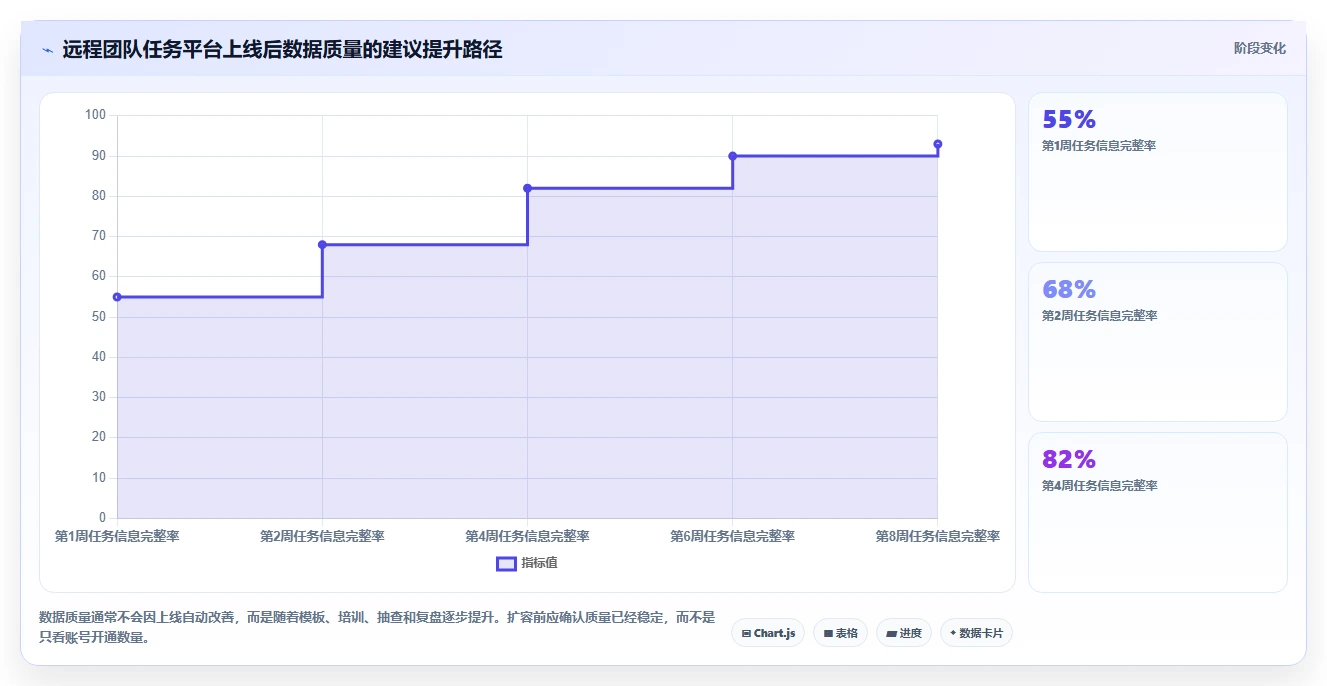This screenshot has height=686, width=1327.
Task: Open the 55% 第1周 stat card
Action: [1158, 172]
